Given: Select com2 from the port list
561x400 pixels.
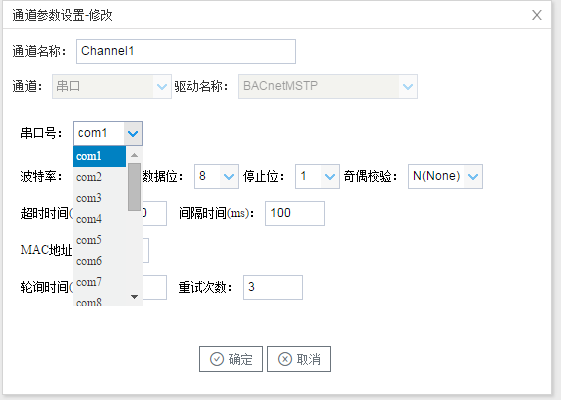Looking at the screenshot, I should click(99, 177).
